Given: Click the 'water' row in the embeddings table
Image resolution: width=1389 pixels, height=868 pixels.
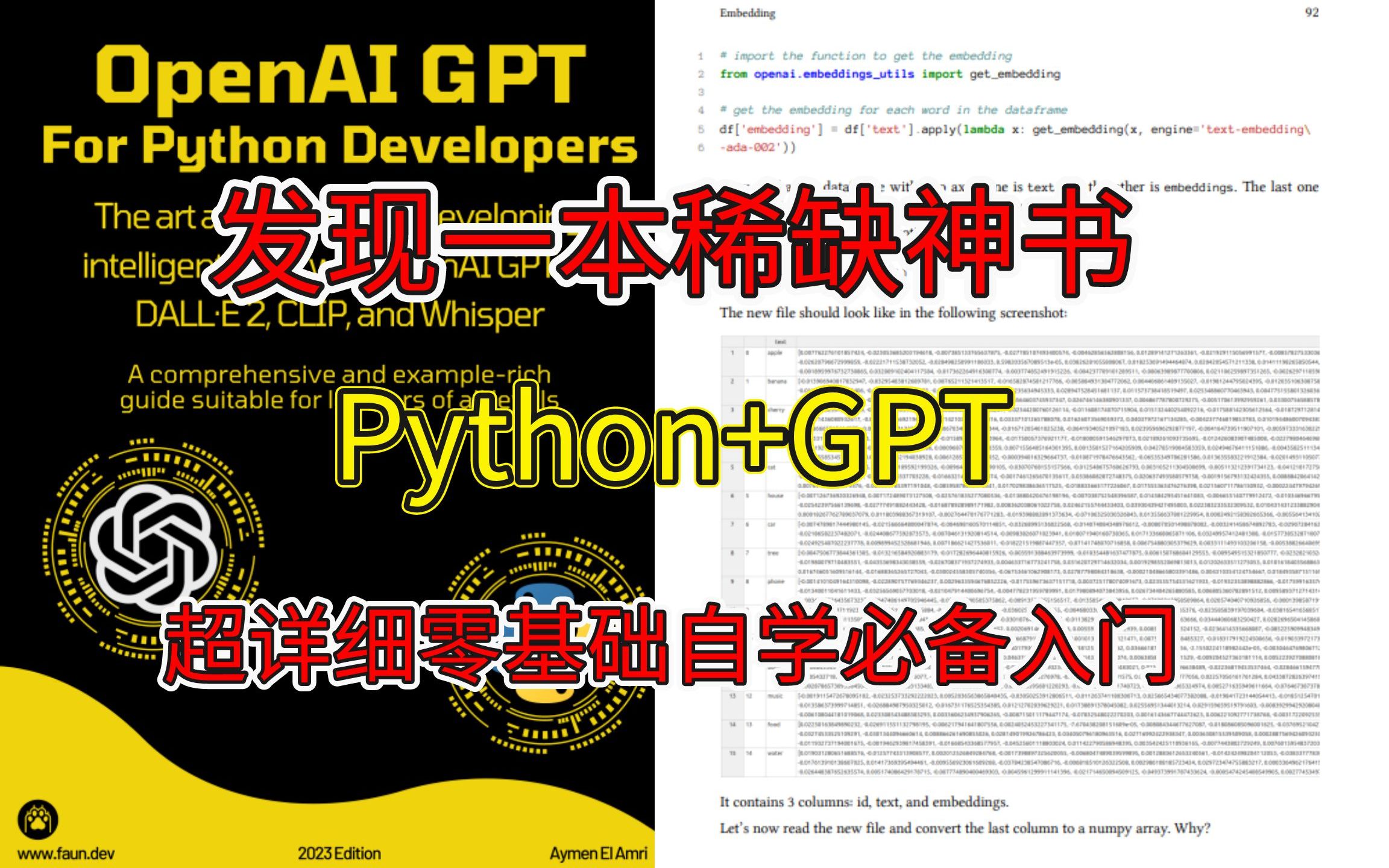Looking at the screenshot, I should pos(1020,762).
